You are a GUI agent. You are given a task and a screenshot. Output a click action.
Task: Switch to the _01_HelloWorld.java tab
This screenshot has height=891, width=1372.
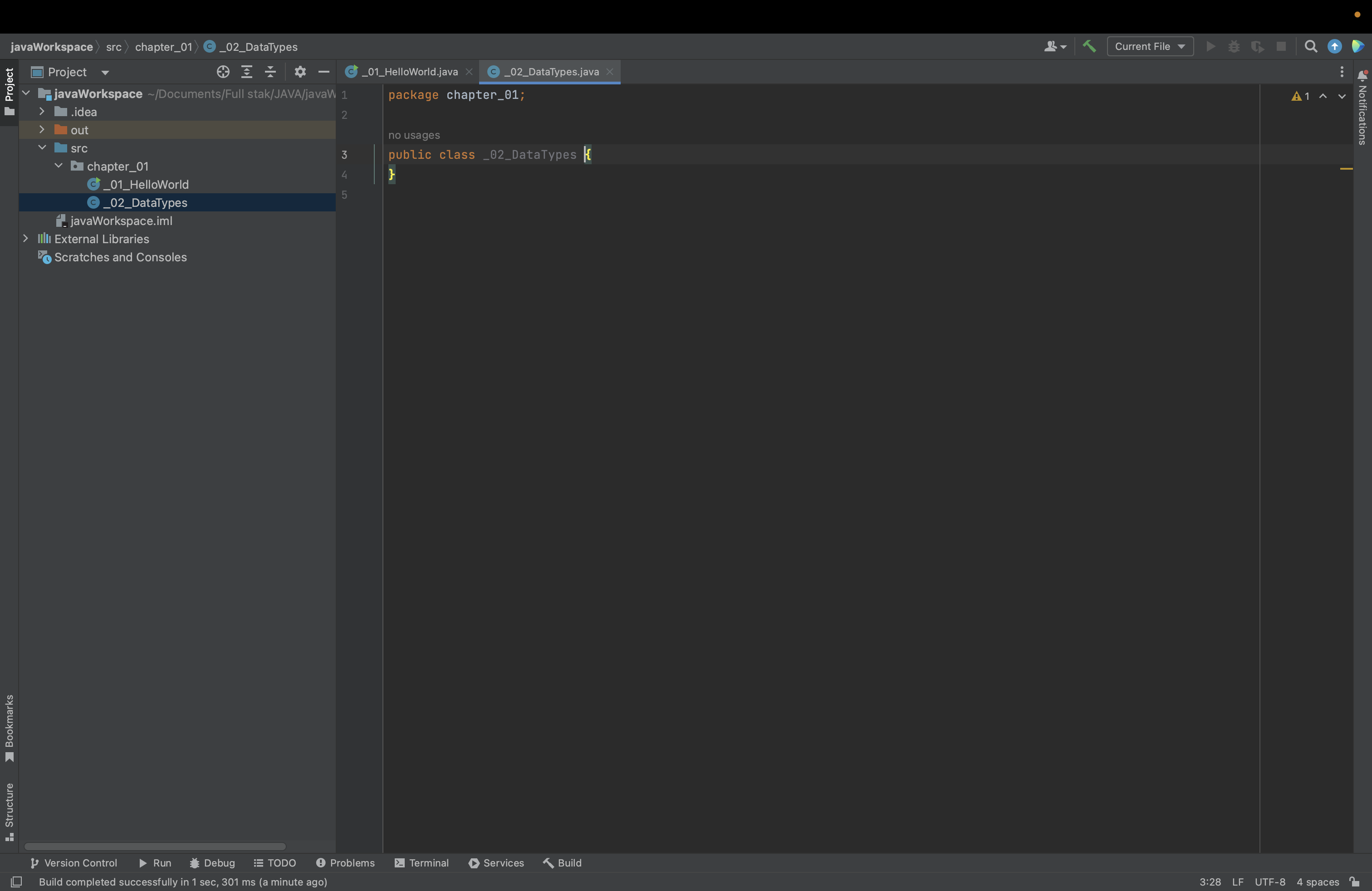tap(409, 72)
